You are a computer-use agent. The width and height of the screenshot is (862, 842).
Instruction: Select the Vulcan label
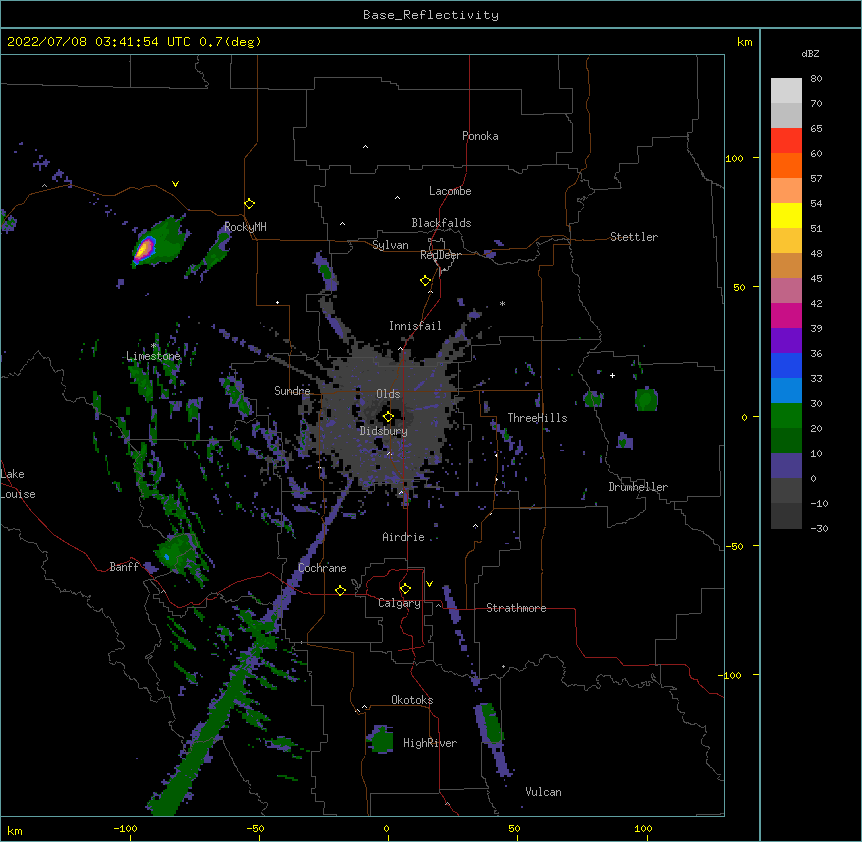(x=543, y=792)
